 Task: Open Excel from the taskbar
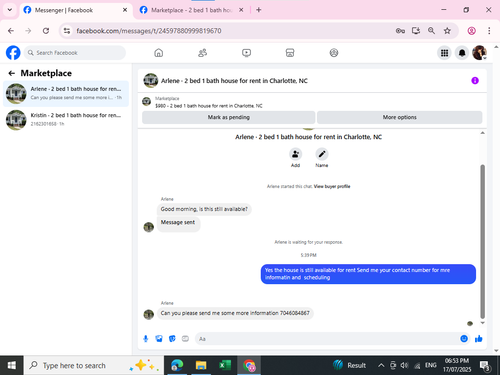coord(225,365)
